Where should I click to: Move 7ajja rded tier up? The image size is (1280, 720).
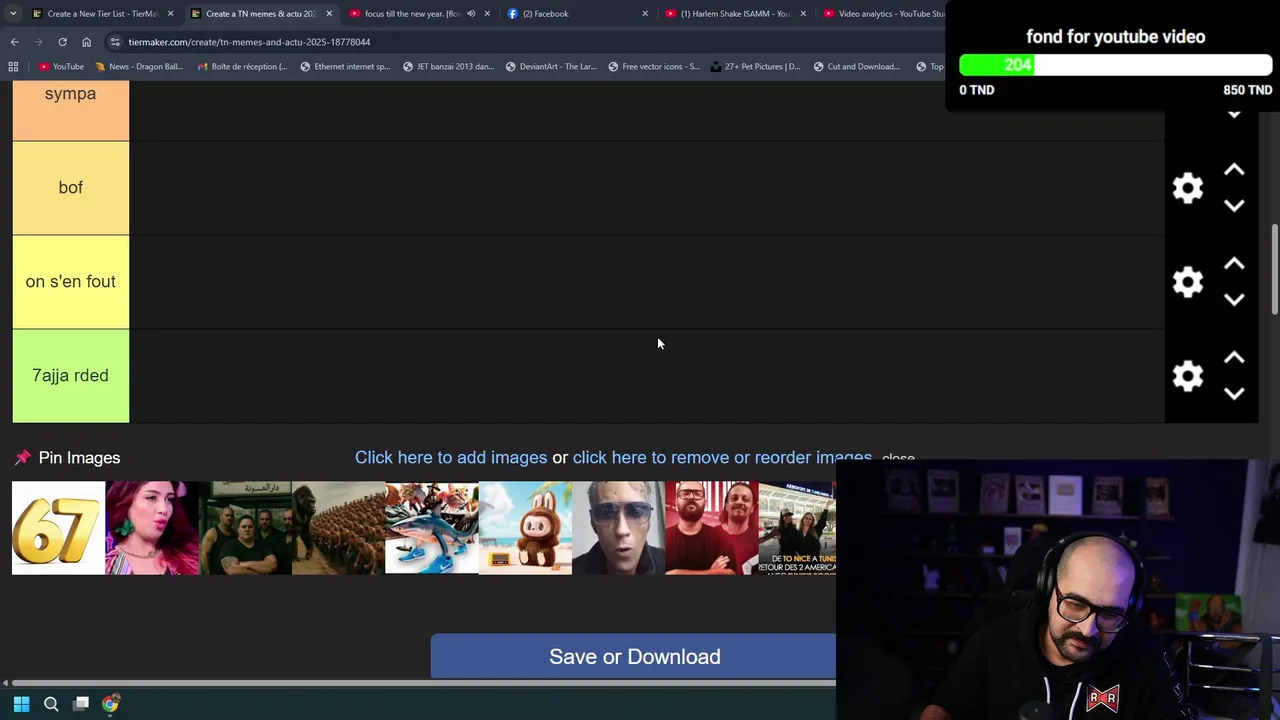[1234, 358]
